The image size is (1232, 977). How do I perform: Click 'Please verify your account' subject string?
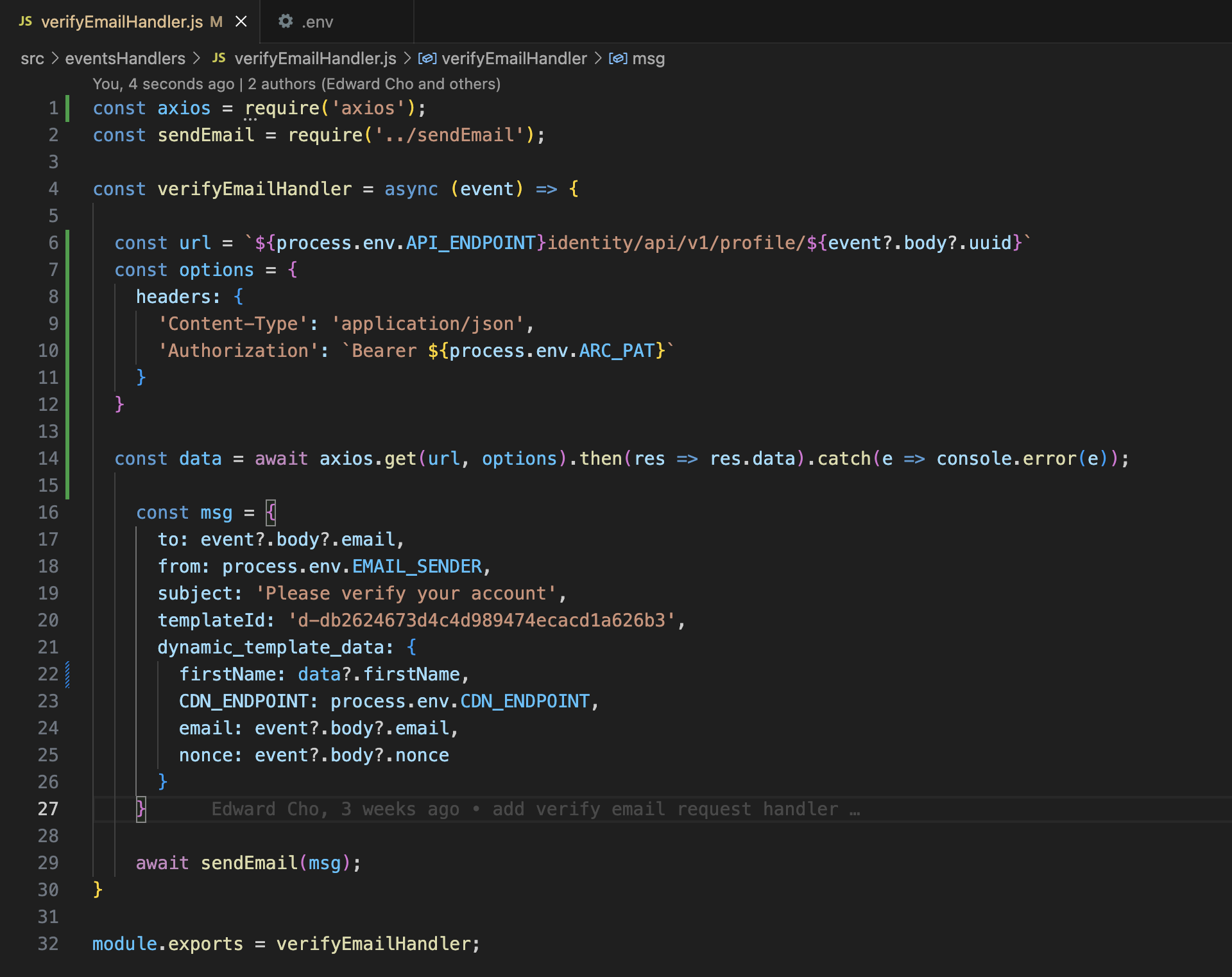(x=406, y=593)
